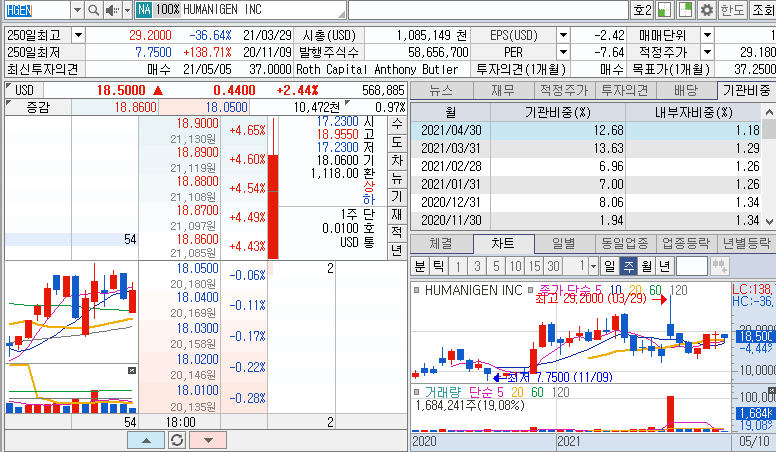This screenshot has width=776, height=452.
Task: Click the empty chart count input field
Action: (x=691, y=266)
